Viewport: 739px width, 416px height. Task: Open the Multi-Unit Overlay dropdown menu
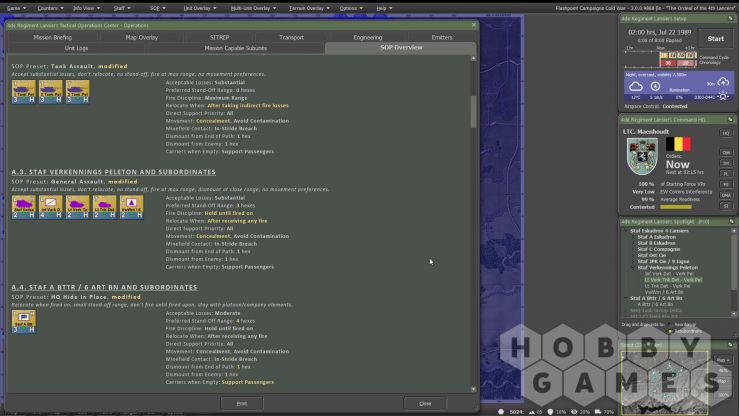click(253, 8)
